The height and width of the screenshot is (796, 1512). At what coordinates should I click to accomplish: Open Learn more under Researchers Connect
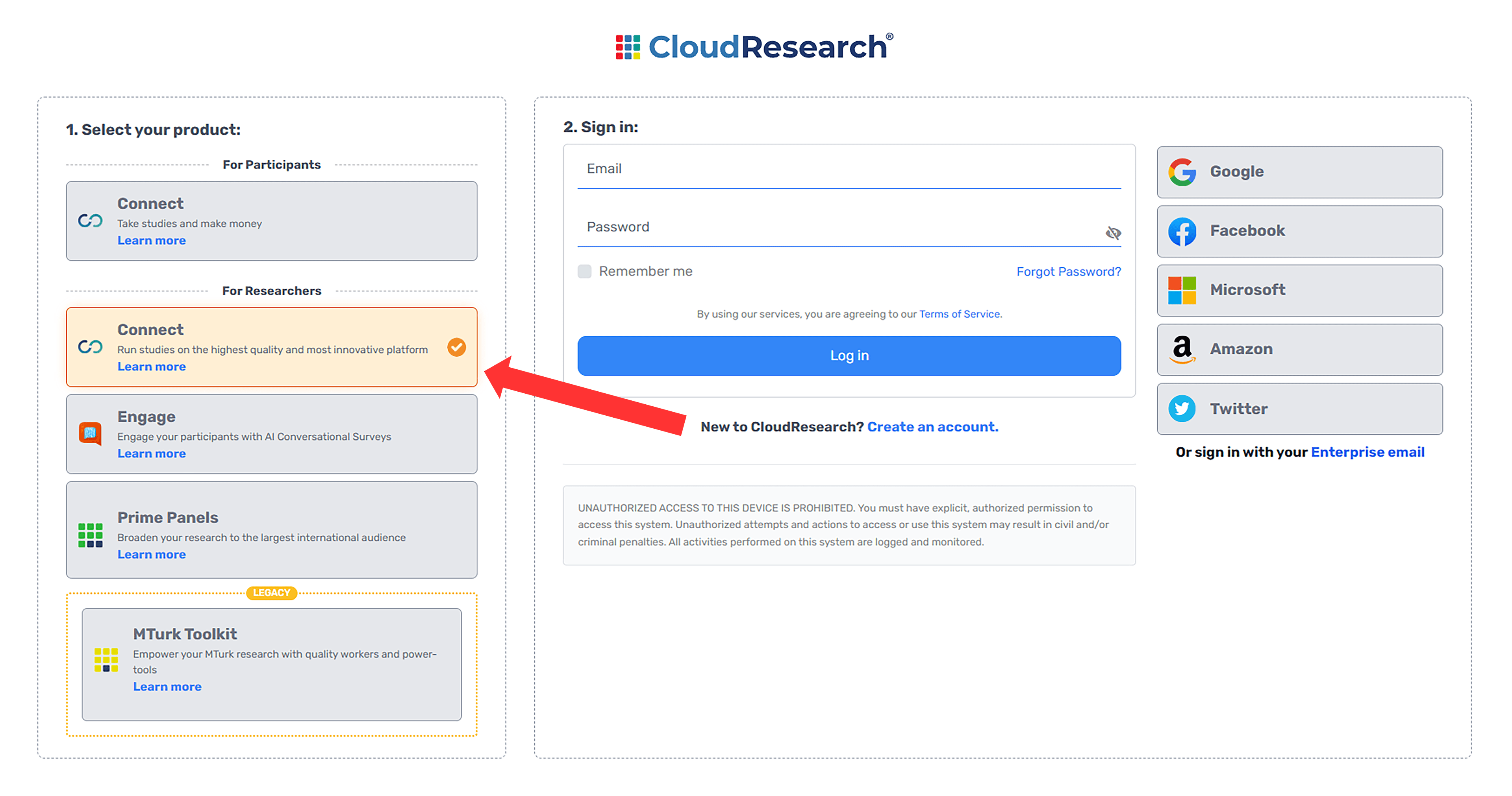[152, 367]
